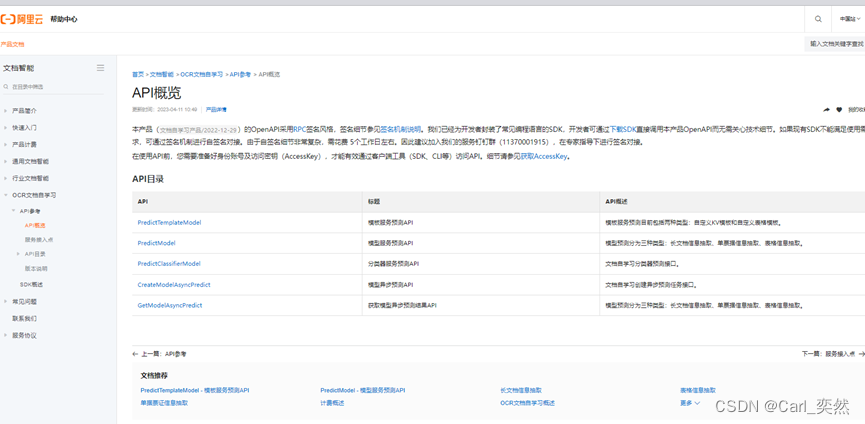Image resolution: width=865 pixels, height=424 pixels.
Task: Go to previous article 上一篇: API参考
Action: (x=160, y=354)
